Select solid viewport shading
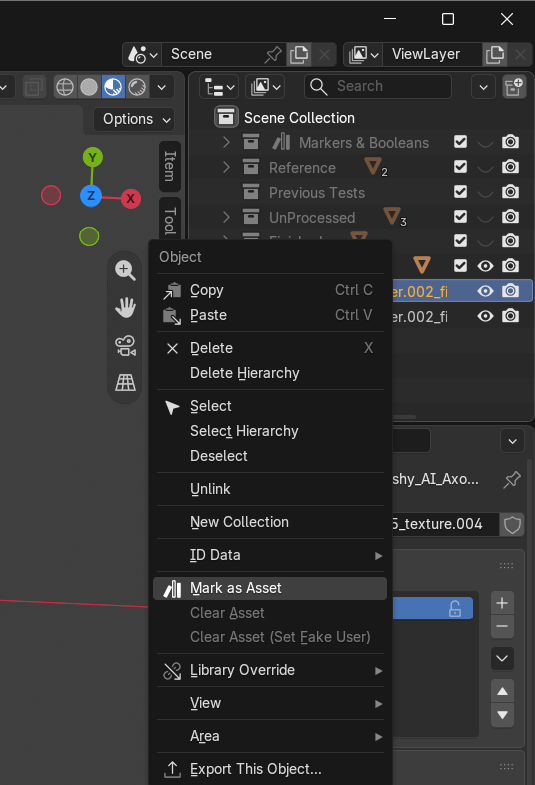535x785 pixels. [x=89, y=87]
